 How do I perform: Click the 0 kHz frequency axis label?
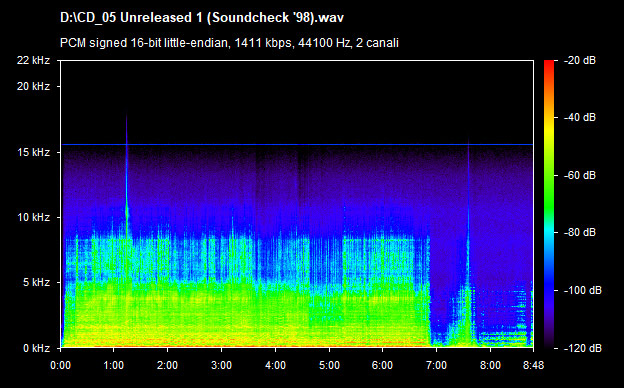point(36,348)
